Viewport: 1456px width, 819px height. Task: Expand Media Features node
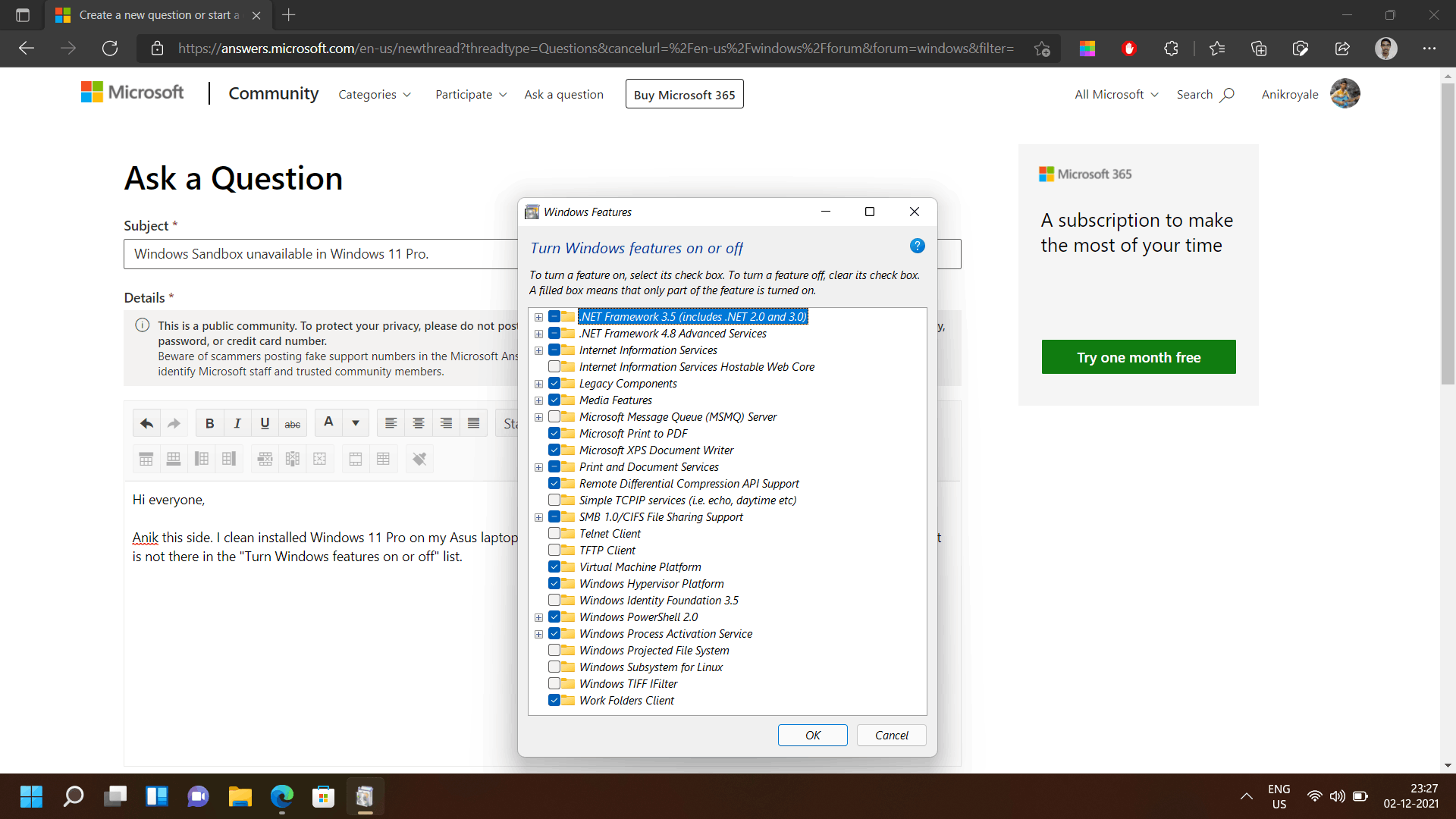(x=538, y=400)
